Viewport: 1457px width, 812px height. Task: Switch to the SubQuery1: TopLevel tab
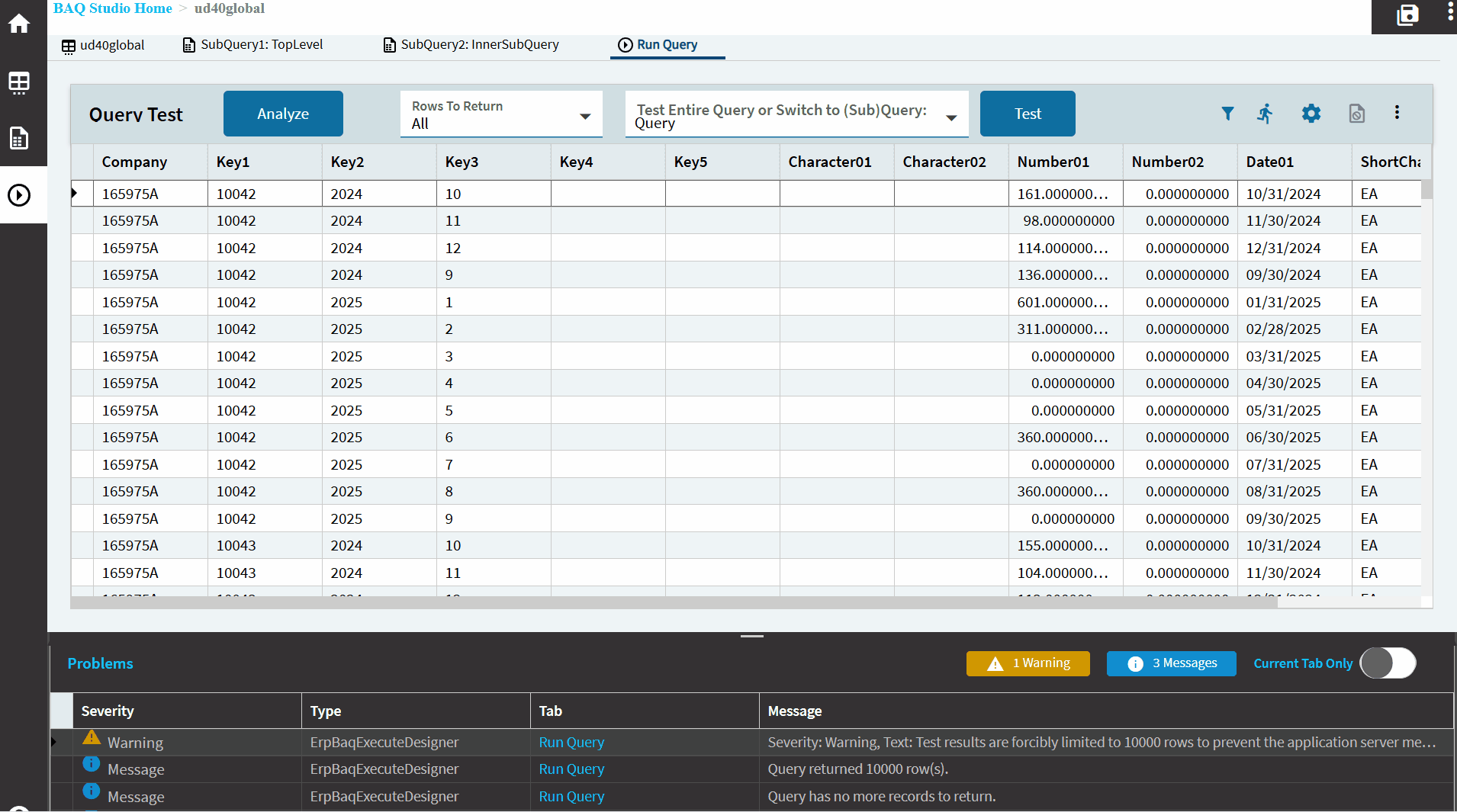[253, 45]
